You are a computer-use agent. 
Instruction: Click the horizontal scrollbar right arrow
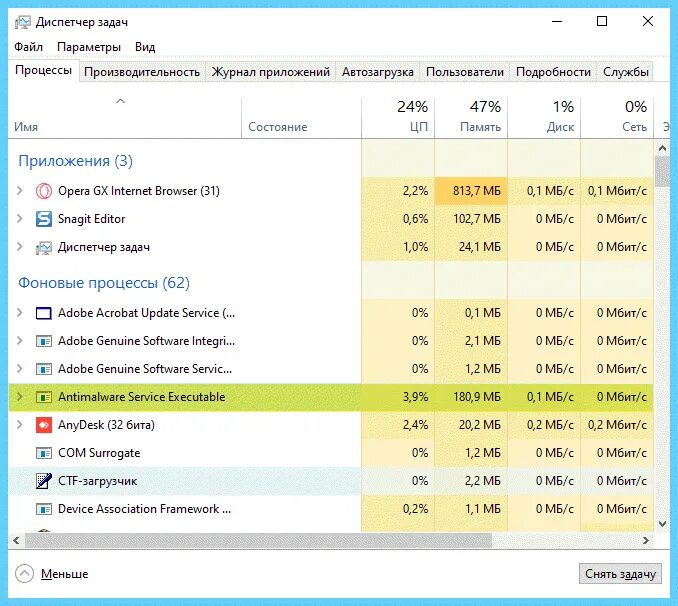tap(646, 540)
